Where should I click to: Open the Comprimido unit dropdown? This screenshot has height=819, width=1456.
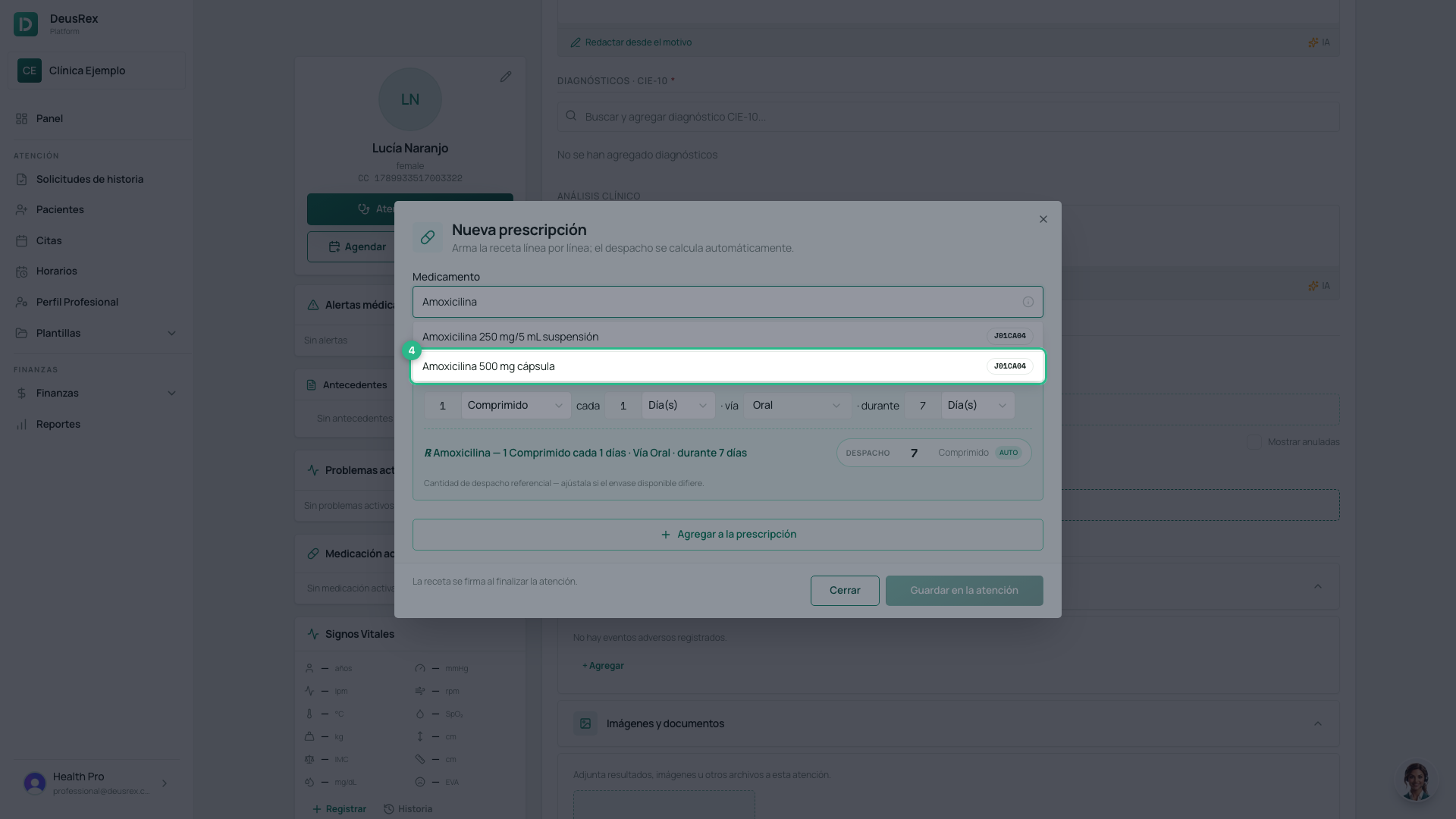click(516, 406)
